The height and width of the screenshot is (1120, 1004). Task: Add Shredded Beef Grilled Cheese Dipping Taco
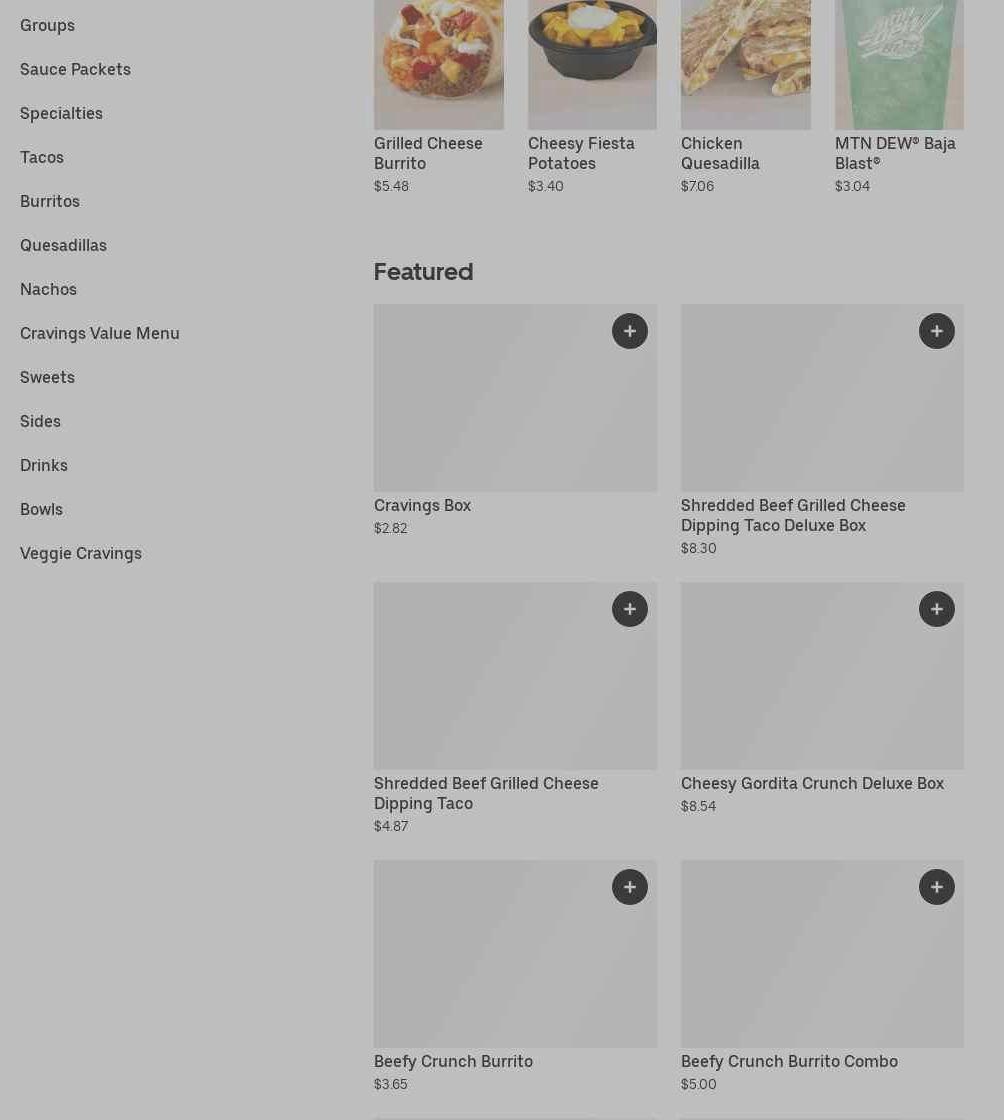tap(629, 609)
